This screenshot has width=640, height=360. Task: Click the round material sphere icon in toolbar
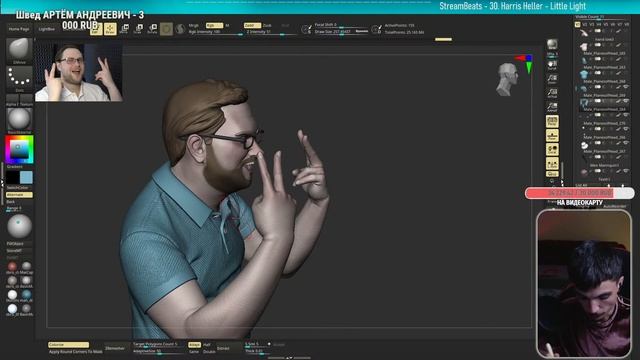[x=166, y=29]
